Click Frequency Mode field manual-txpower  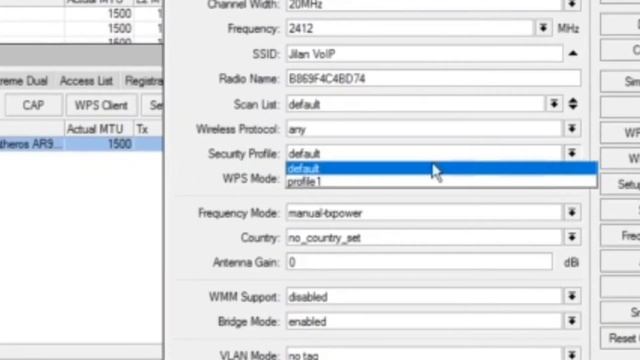click(x=424, y=213)
